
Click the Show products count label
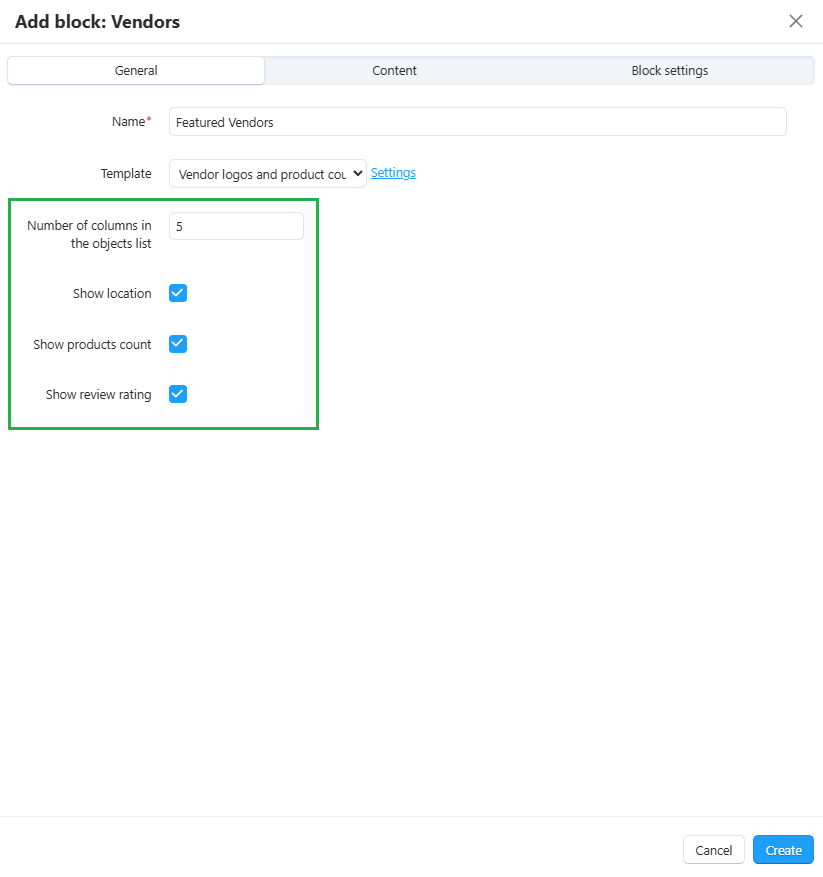(92, 345)
